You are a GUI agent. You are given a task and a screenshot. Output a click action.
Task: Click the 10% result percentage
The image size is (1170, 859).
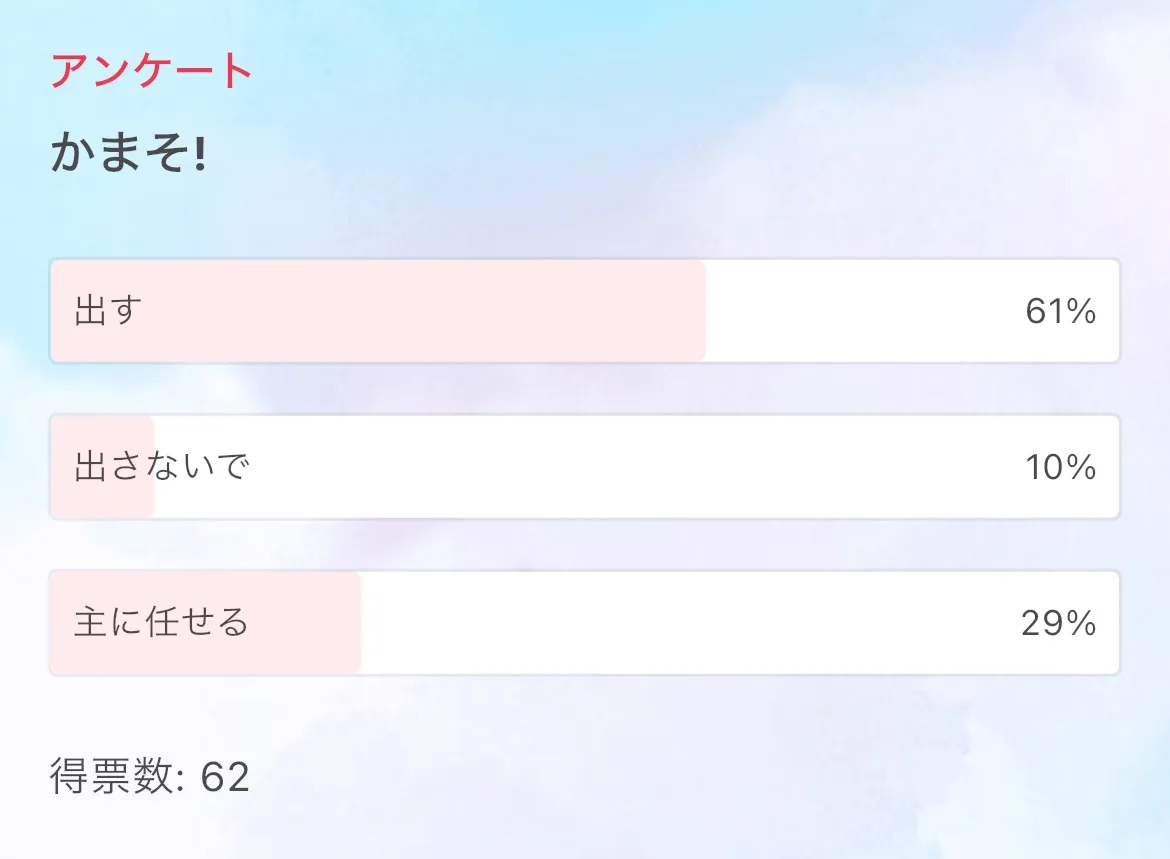[x=1060, y=467]
